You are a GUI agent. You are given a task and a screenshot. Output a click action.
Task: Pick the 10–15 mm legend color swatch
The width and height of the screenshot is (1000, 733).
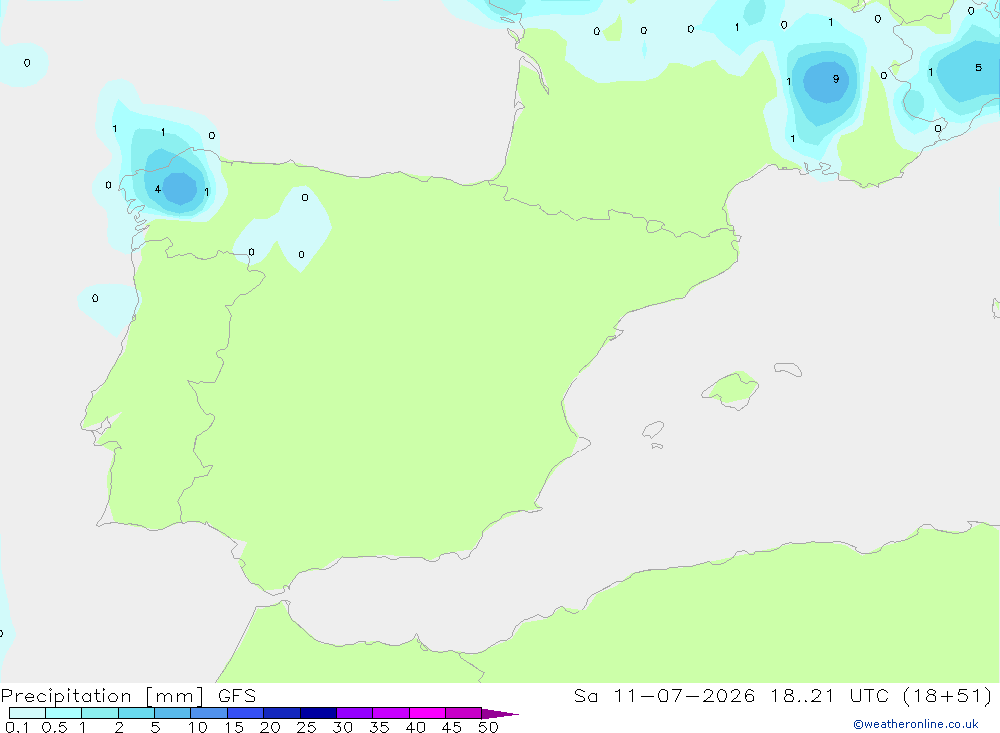tap(209, 713)
